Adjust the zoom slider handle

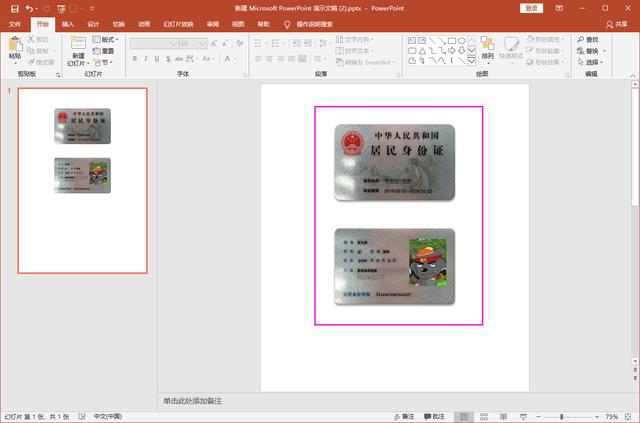562,416
